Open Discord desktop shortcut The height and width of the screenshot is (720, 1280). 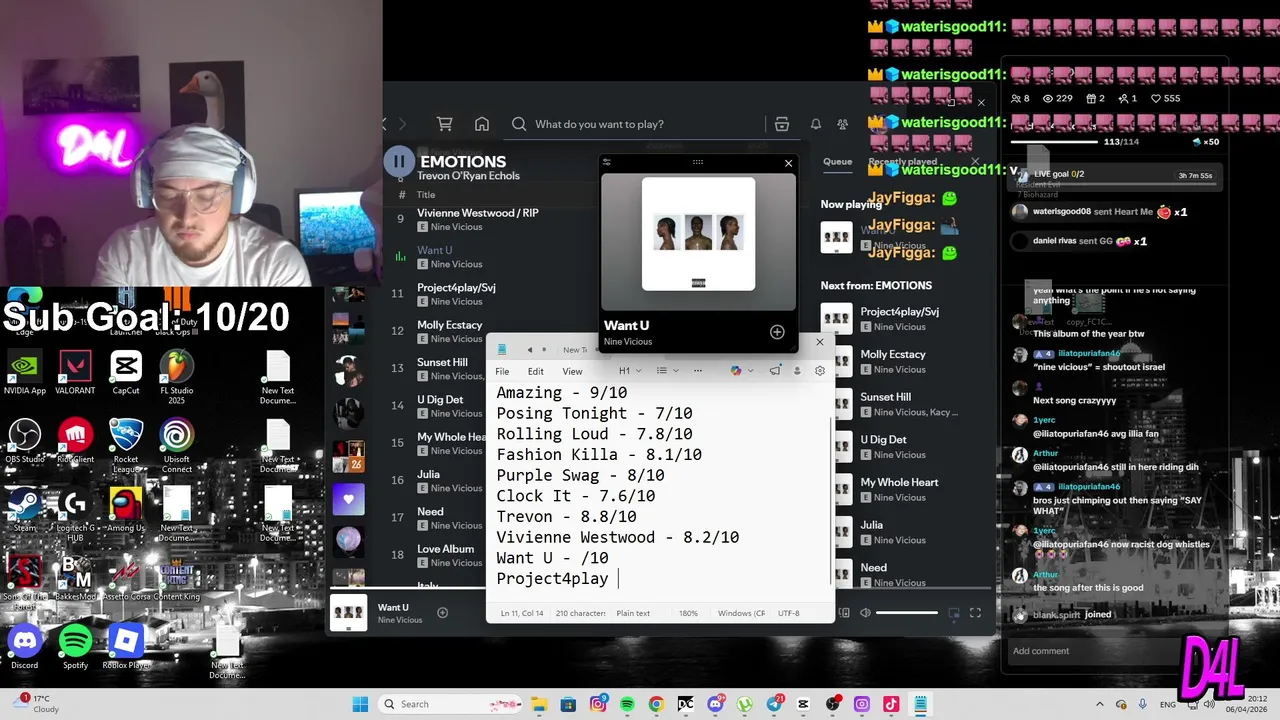[25, 647]
